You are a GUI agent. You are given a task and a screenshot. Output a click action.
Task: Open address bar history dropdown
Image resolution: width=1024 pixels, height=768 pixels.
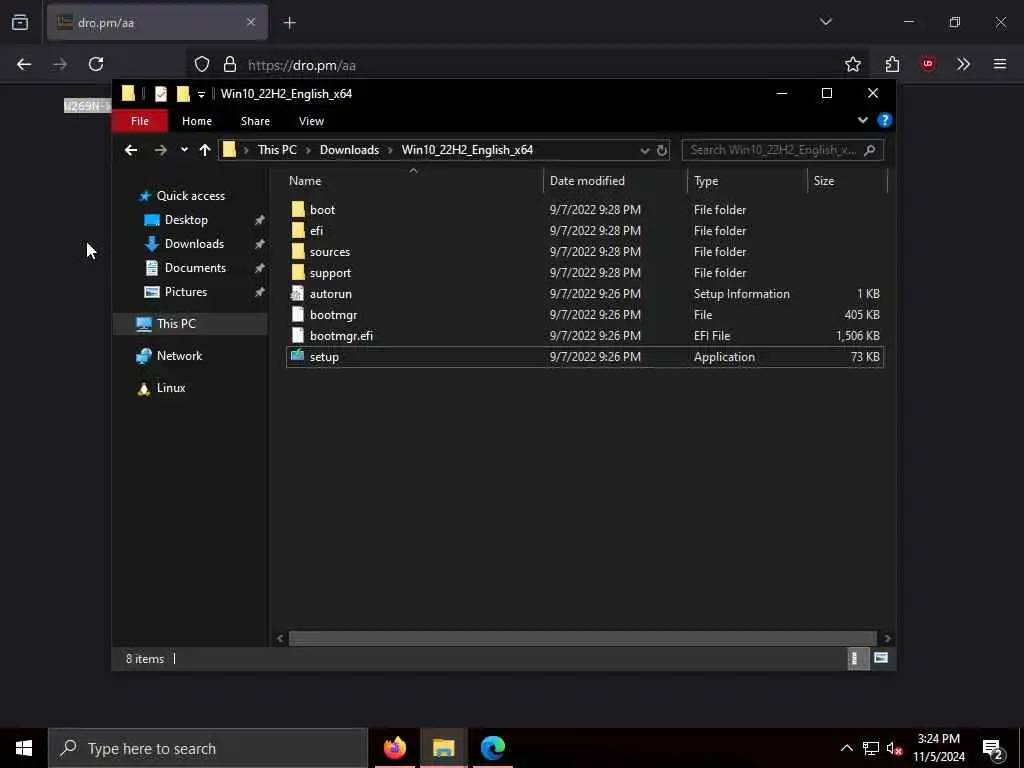(x=645, y=151)
